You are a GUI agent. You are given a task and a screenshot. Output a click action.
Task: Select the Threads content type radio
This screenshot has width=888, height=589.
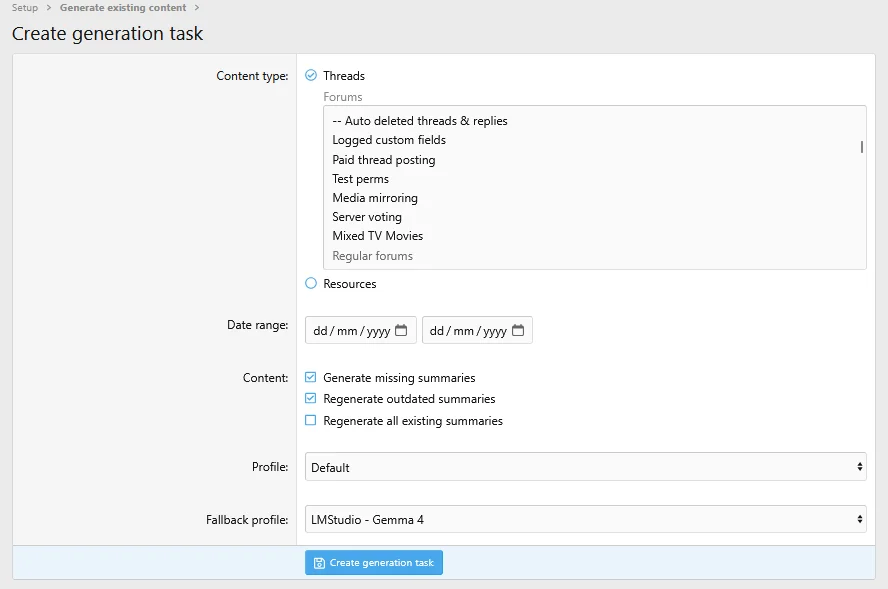click(x=311, y=75)
